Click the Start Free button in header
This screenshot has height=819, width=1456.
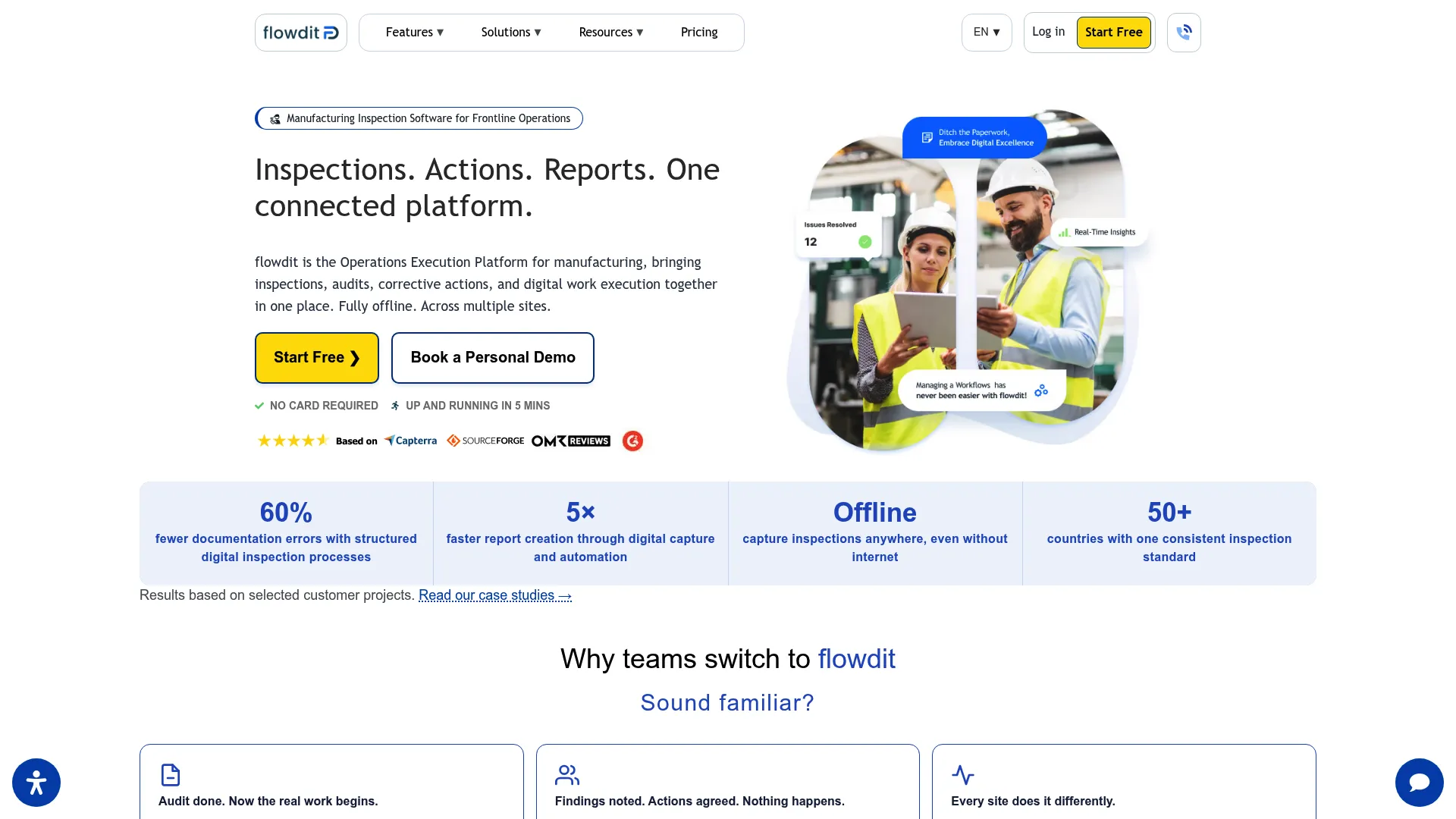pyautogui.click(x=1113, y=33)
